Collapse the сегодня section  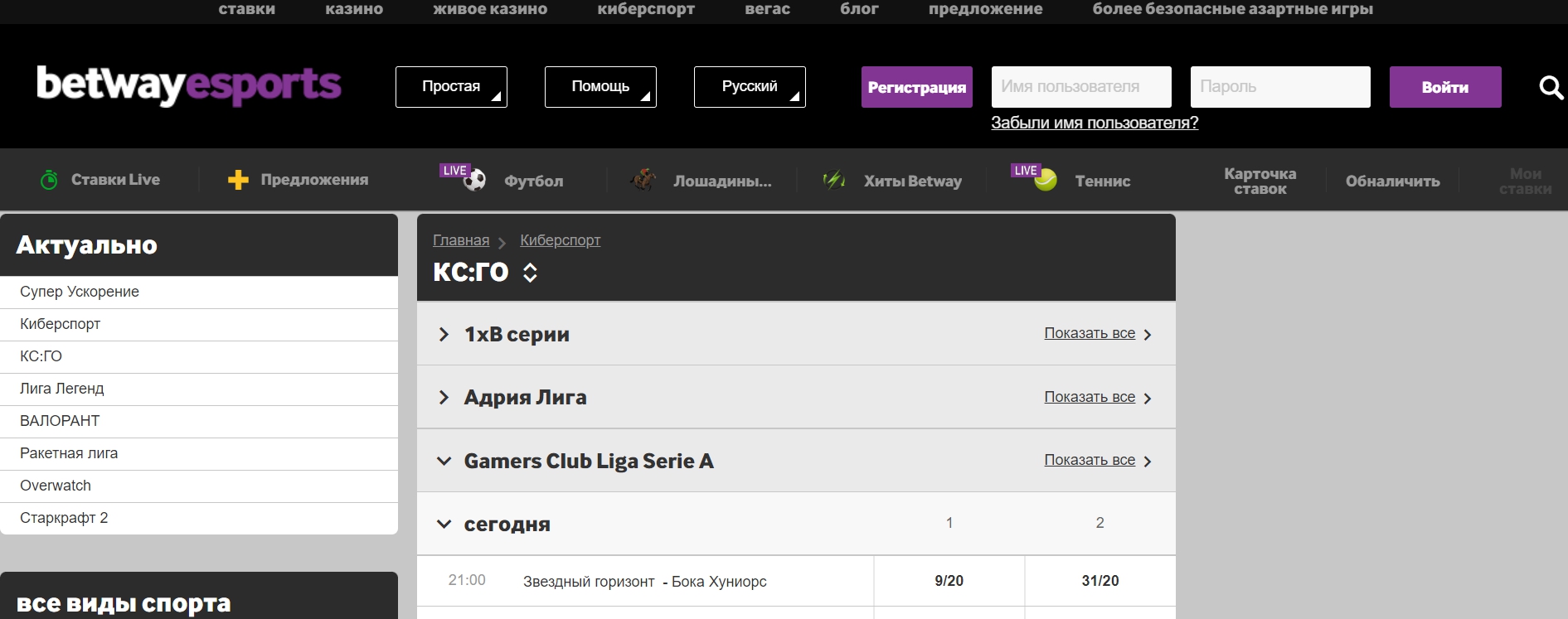[443, 523]
